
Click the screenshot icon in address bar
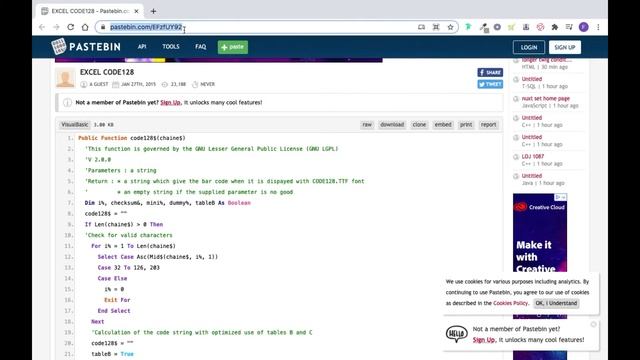(436, 27)
